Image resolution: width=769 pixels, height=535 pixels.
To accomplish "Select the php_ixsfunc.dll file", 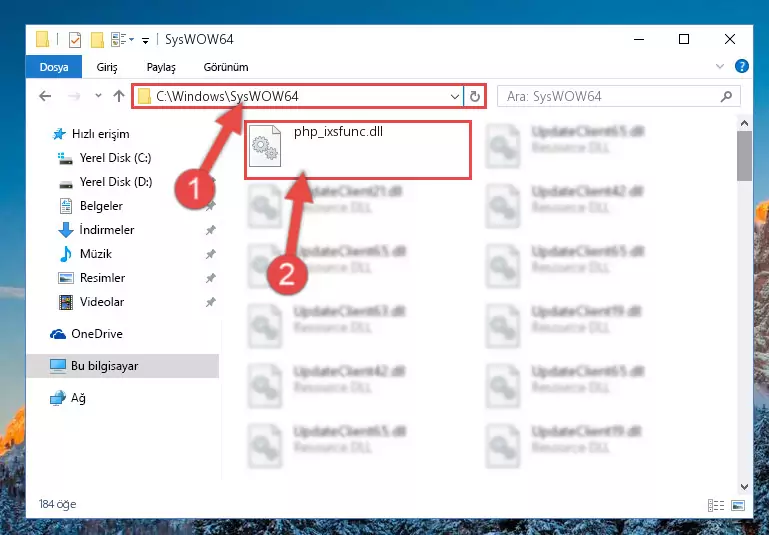I will coord(358,150).
